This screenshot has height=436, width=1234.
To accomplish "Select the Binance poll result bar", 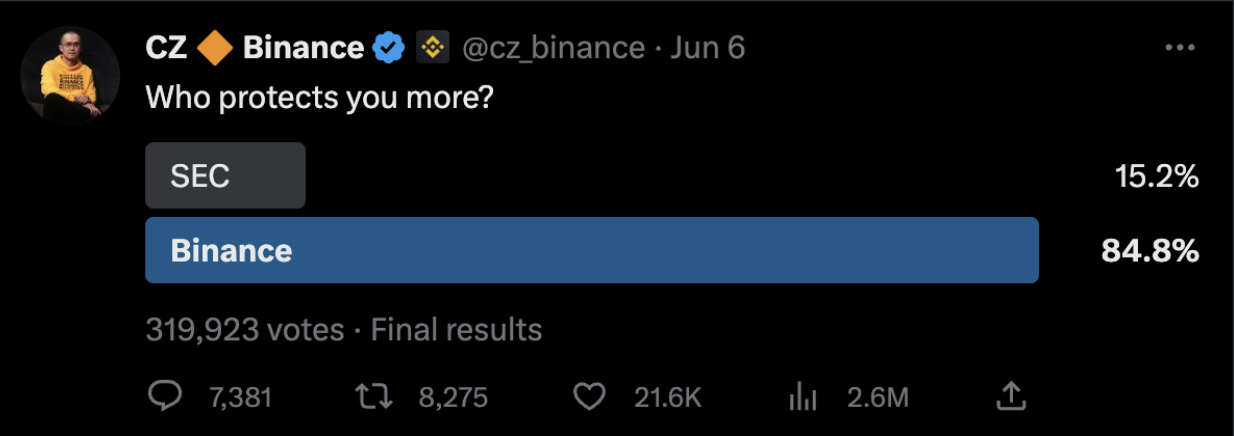I will click(x=591, y=250).
